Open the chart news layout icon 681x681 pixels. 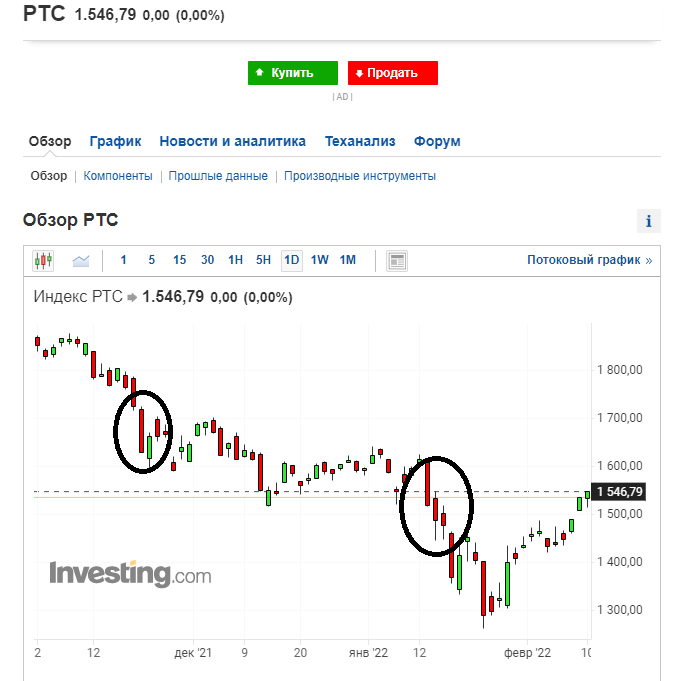397,261
